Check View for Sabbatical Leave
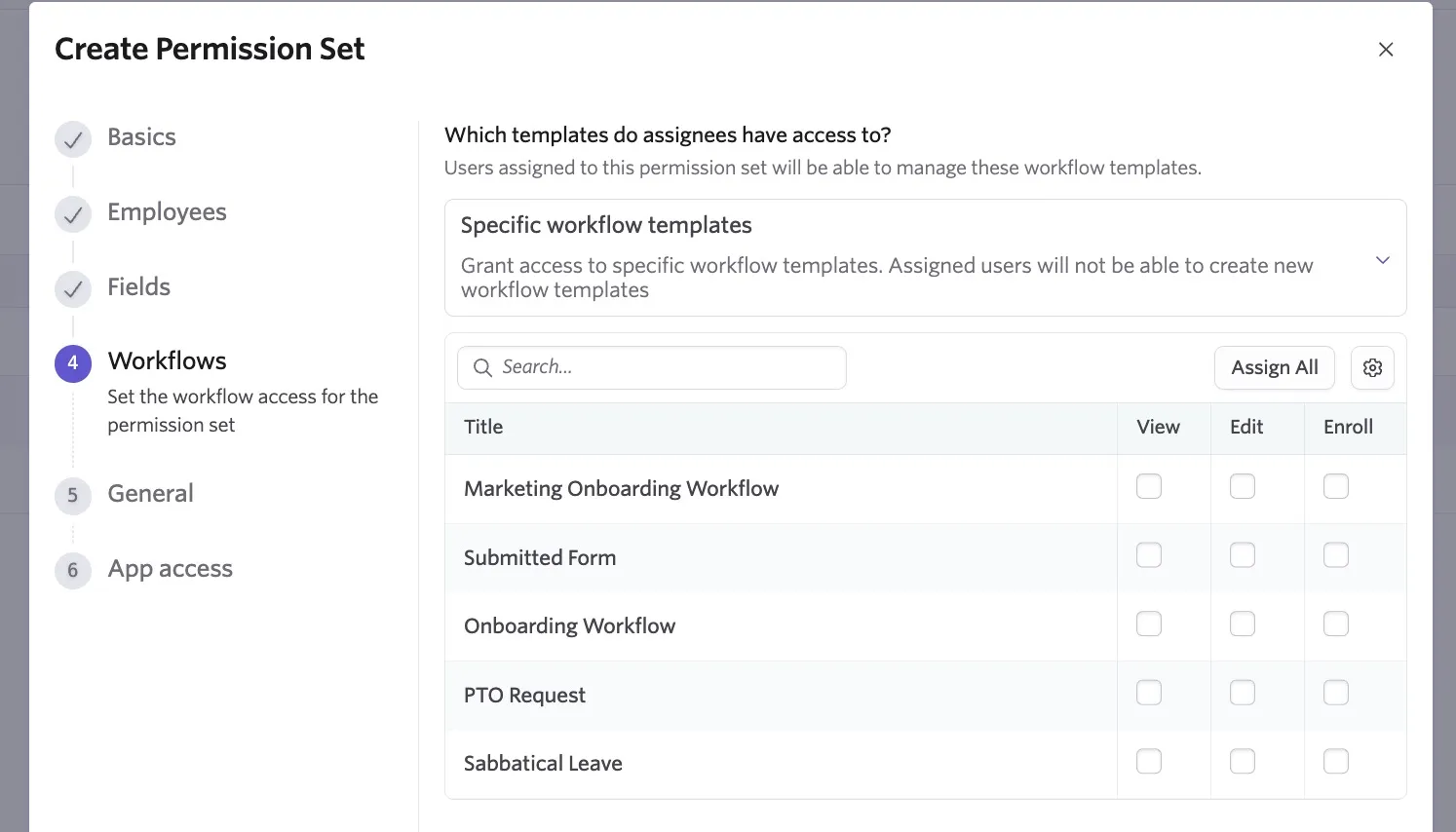This screenshot has height=832, width=1456. (1149, 761)
